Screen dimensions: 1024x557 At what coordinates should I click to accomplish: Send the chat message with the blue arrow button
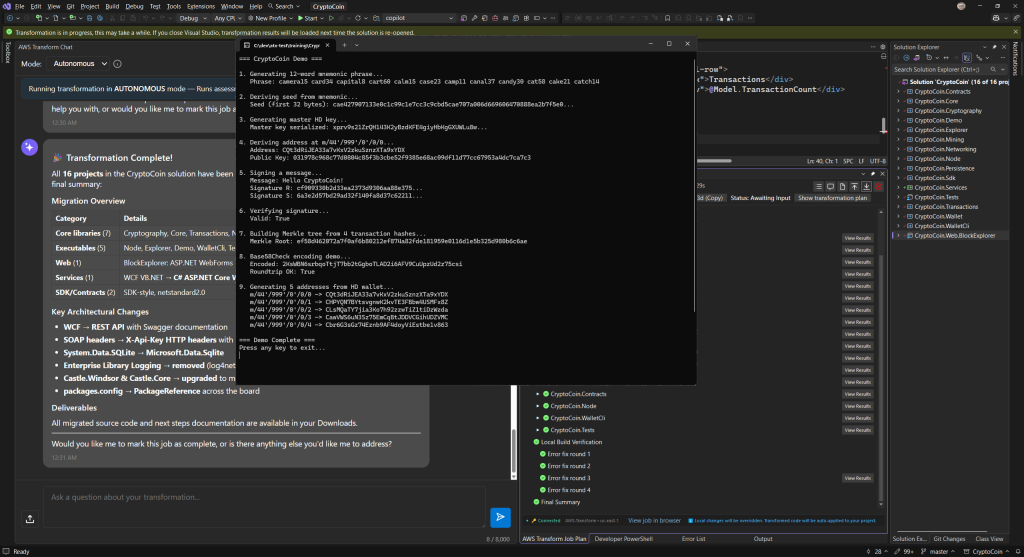pos(500,517)
